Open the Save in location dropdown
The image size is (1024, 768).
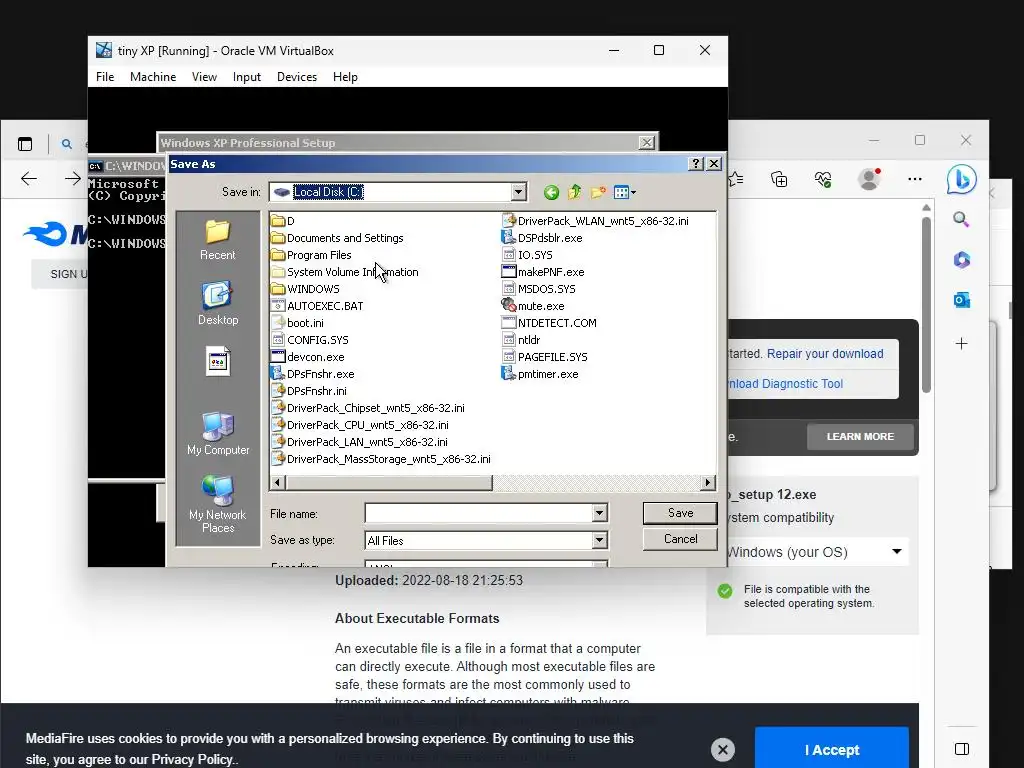click(x=519, y=192)
